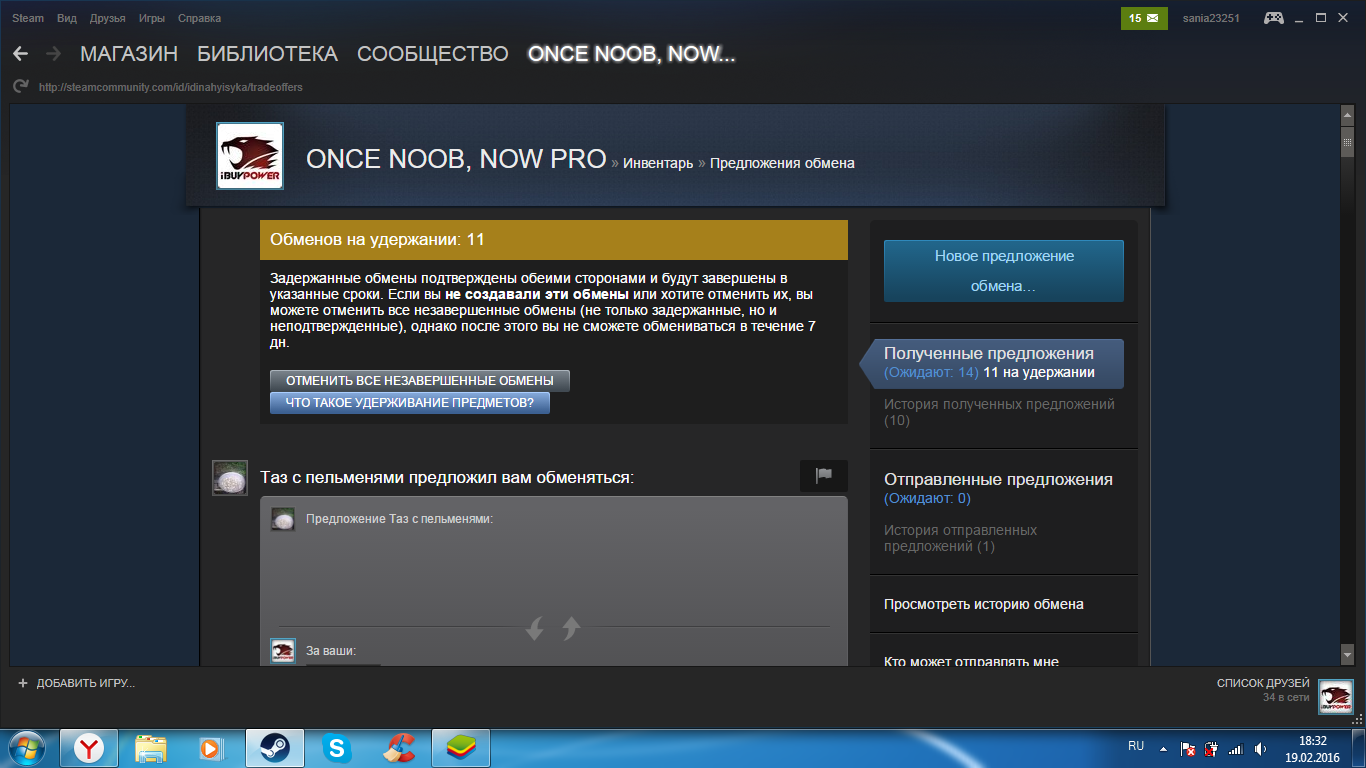Open the Steam menu
Screen dimensions: 1366x768
click(x=28, y=18)
